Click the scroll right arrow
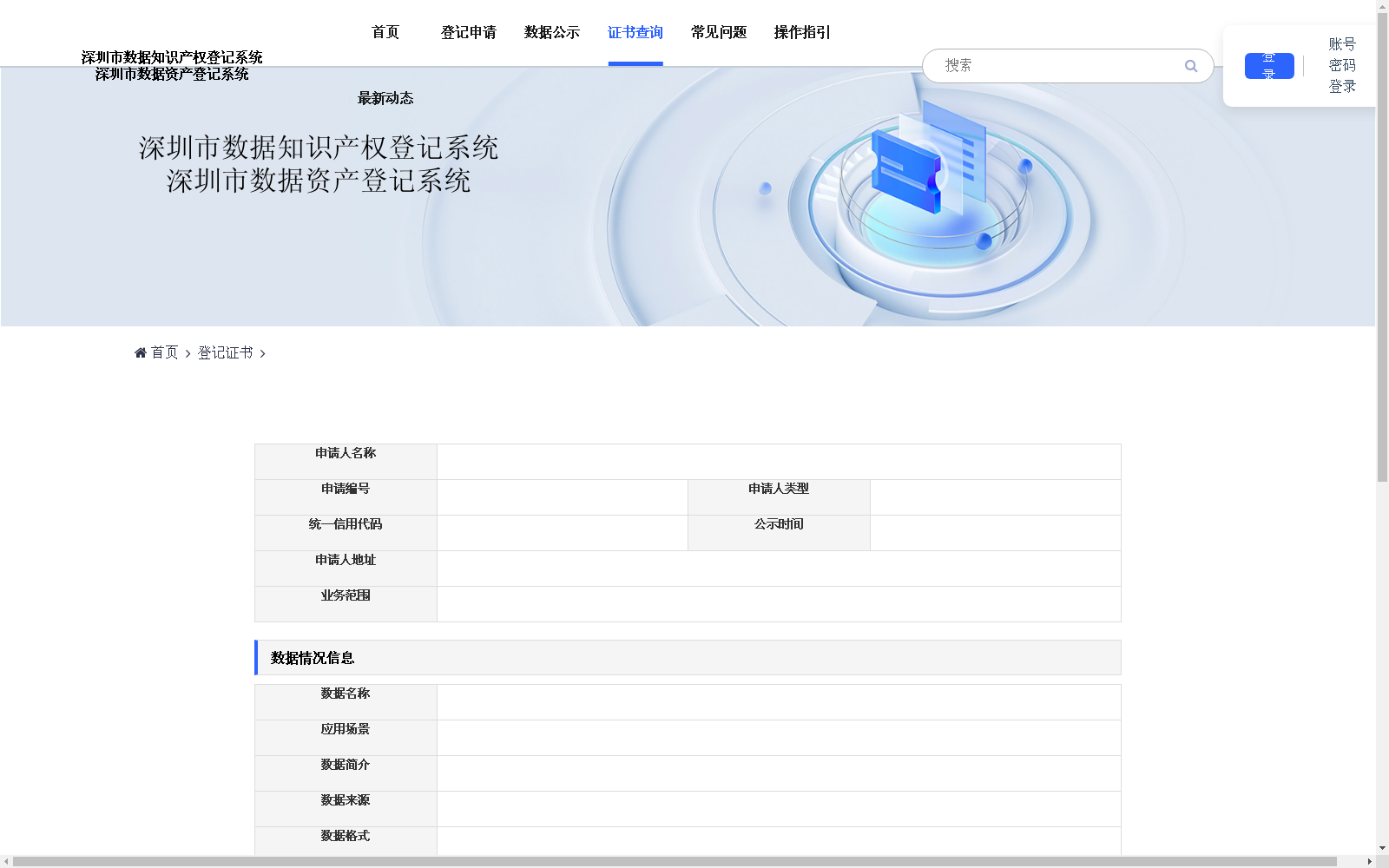The width and height of the screenshot is (1389, 868). coord(1370,862)
